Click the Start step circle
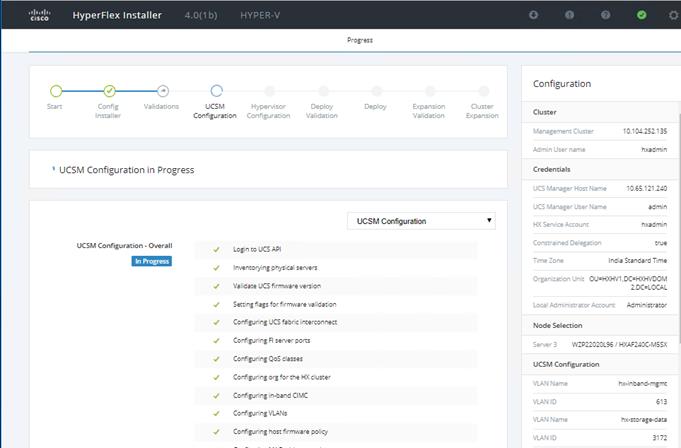This screenshot has height=448, width=681. click(56, 91)
